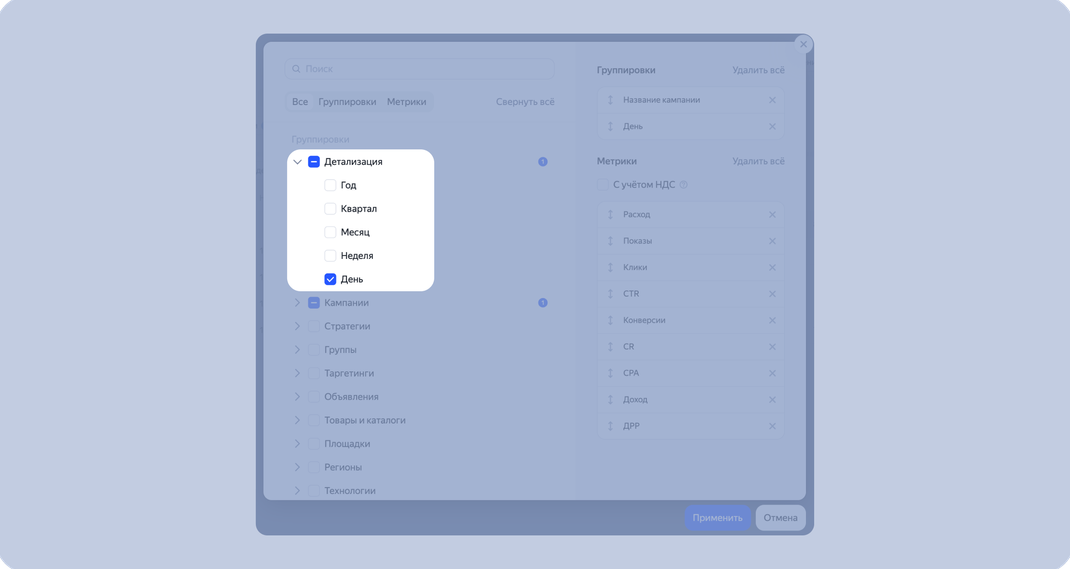The image size is (1070, 569).
Task: Enable the С учётом НДС checkbox
Action: tap(603, 185)
